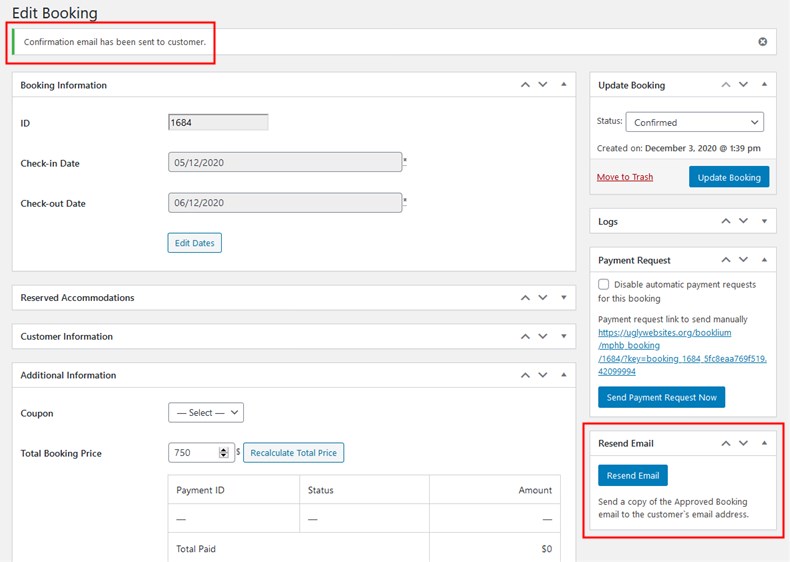This screenshot has width=790, height=562.
Task: Expand the Customer Information panel
Action: tap(564, 336)
